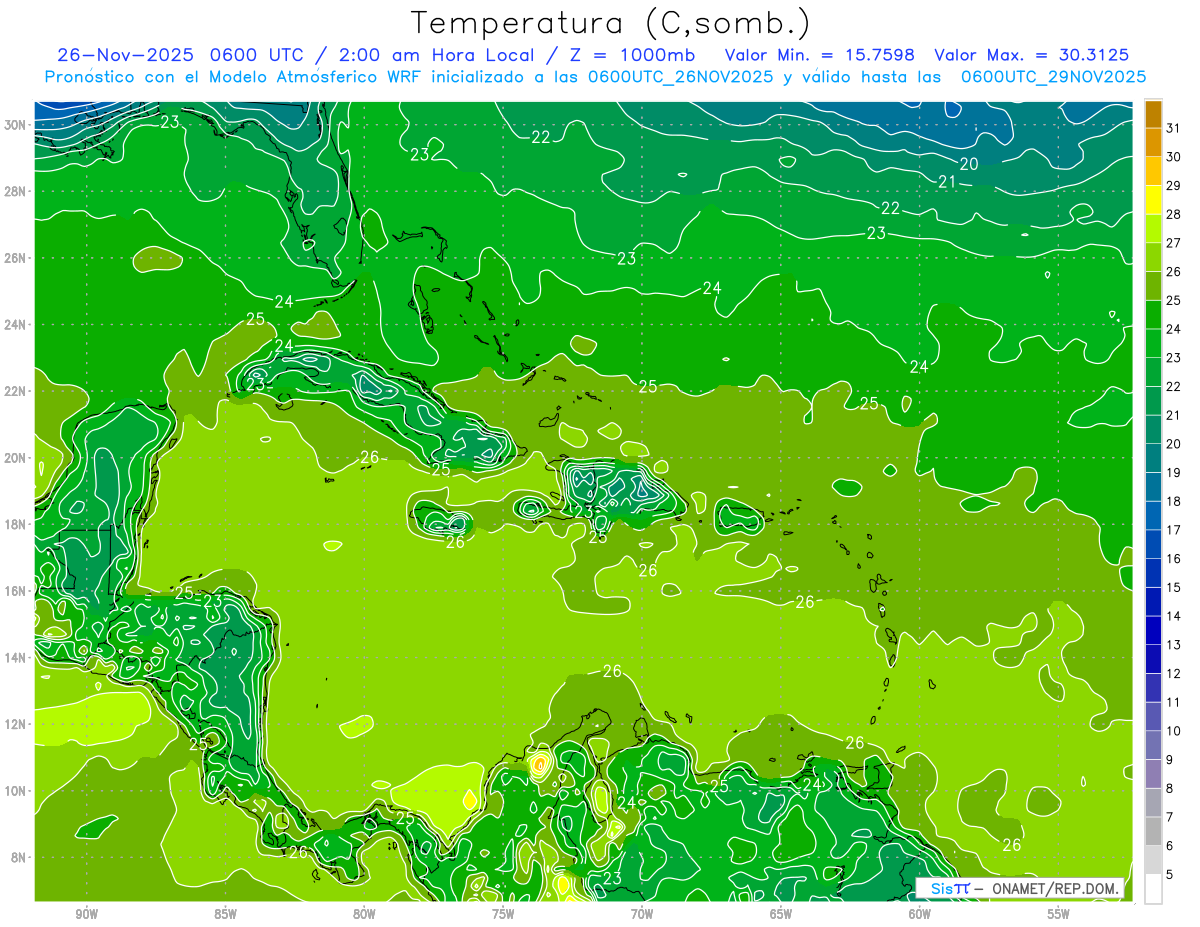Viewport: 1200px width, 927px height.
Task: Click the color scale label "11"
Action: point(1174,702)
